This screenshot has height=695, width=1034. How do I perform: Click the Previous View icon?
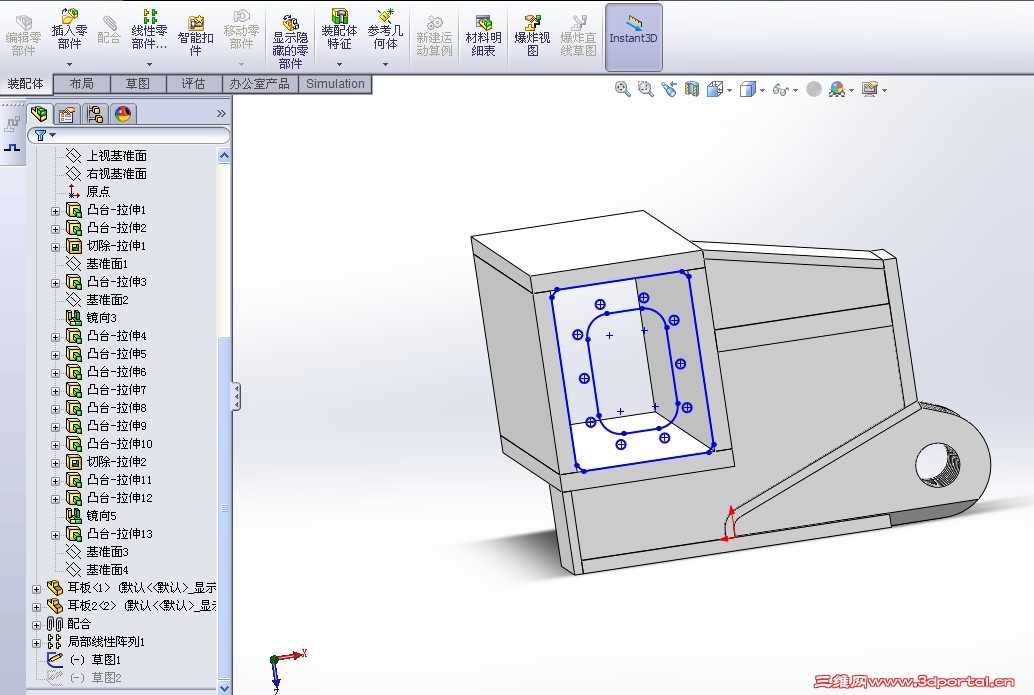[x=669, y=89]
